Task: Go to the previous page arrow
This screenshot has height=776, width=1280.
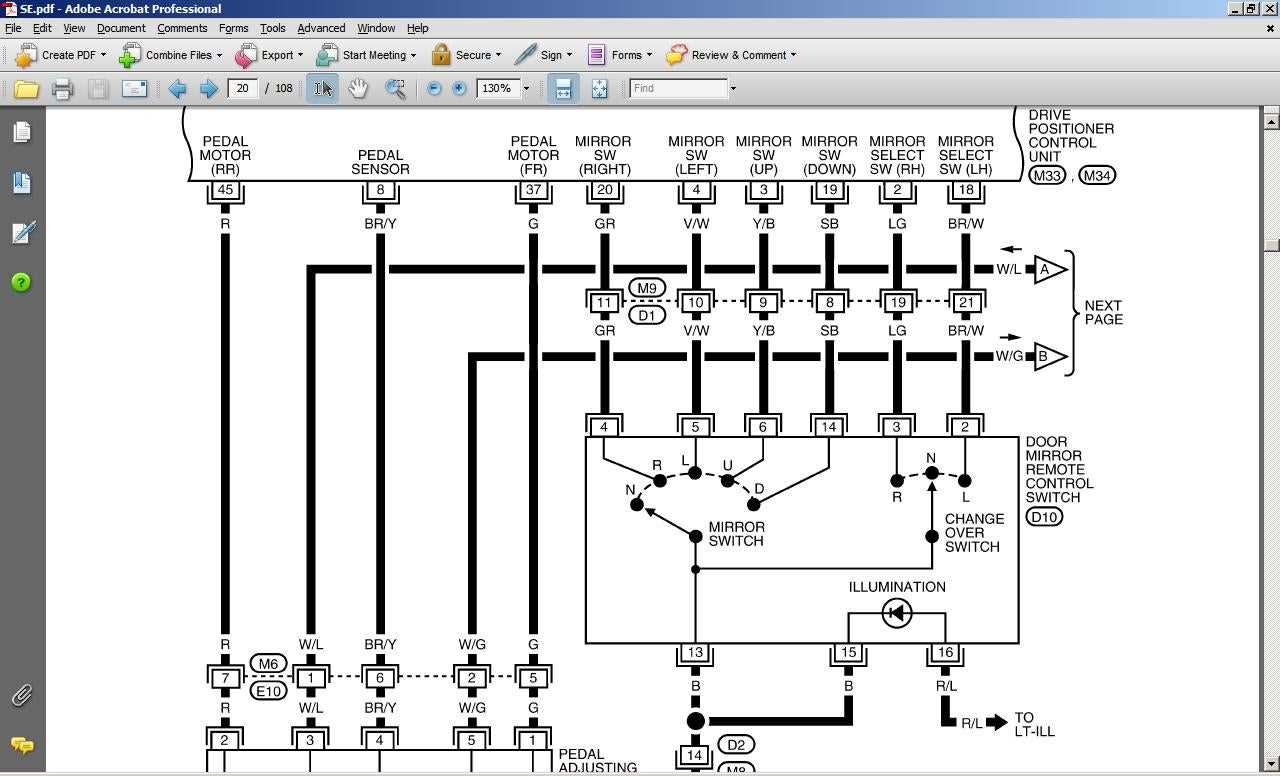Action: point(177,89)
